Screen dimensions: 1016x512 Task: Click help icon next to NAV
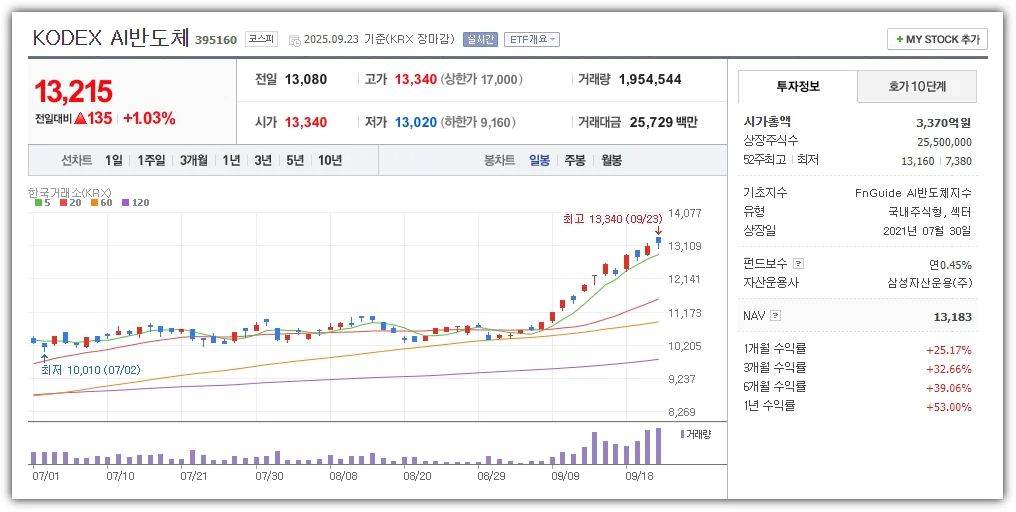(775, 316)
